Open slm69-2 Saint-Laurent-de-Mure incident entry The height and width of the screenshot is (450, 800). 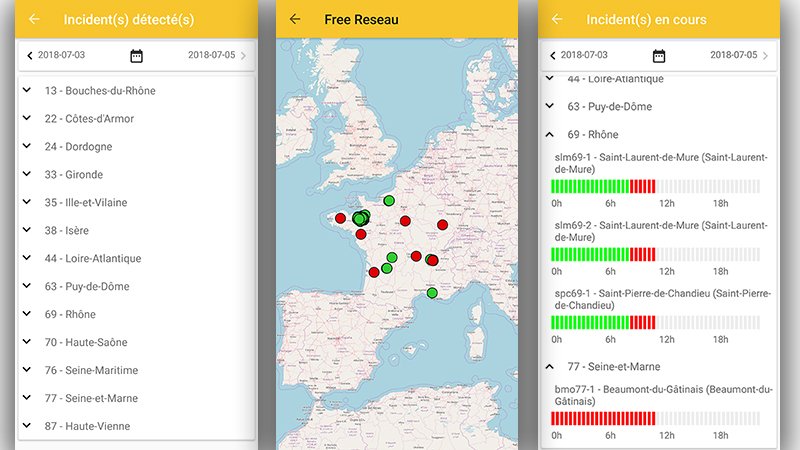(x=661, y=231)
